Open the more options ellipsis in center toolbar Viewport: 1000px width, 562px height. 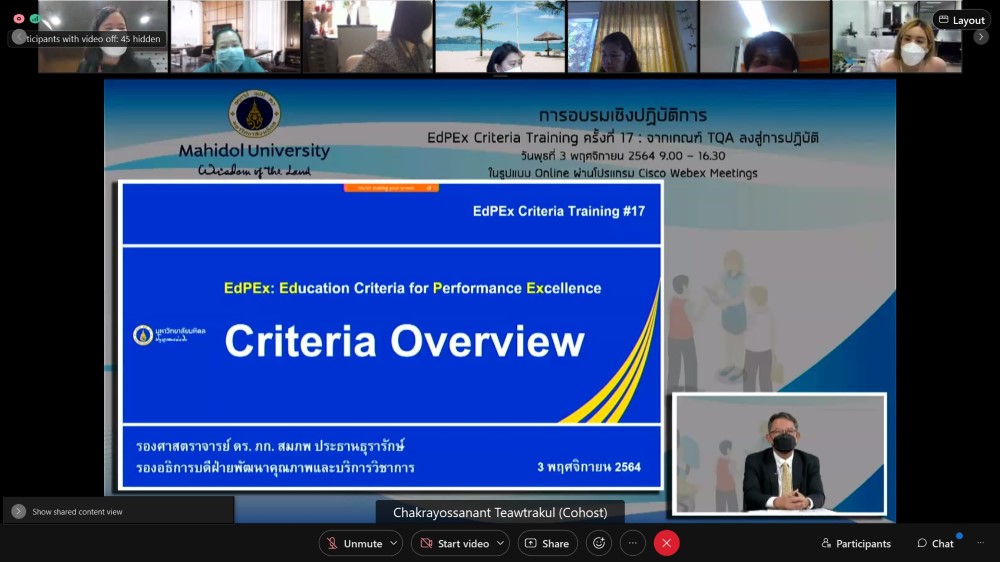pos(633,543)
